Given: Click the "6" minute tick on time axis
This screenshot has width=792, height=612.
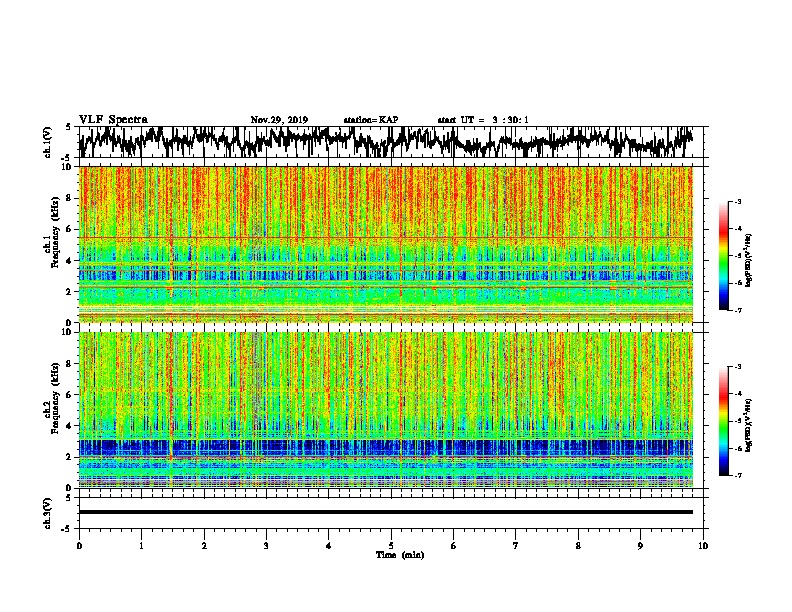Looking at the screenshot, I should [454, 546].
